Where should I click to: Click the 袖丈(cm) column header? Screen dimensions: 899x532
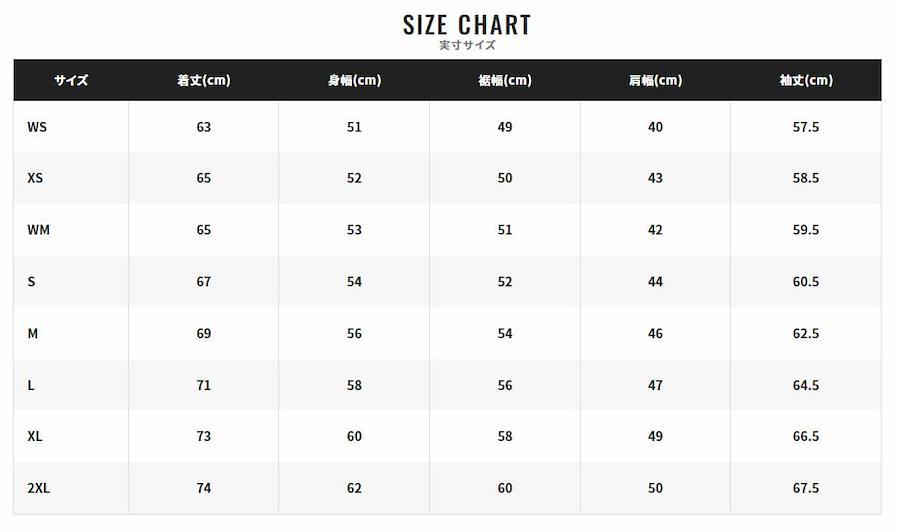(x=806, y=80)
